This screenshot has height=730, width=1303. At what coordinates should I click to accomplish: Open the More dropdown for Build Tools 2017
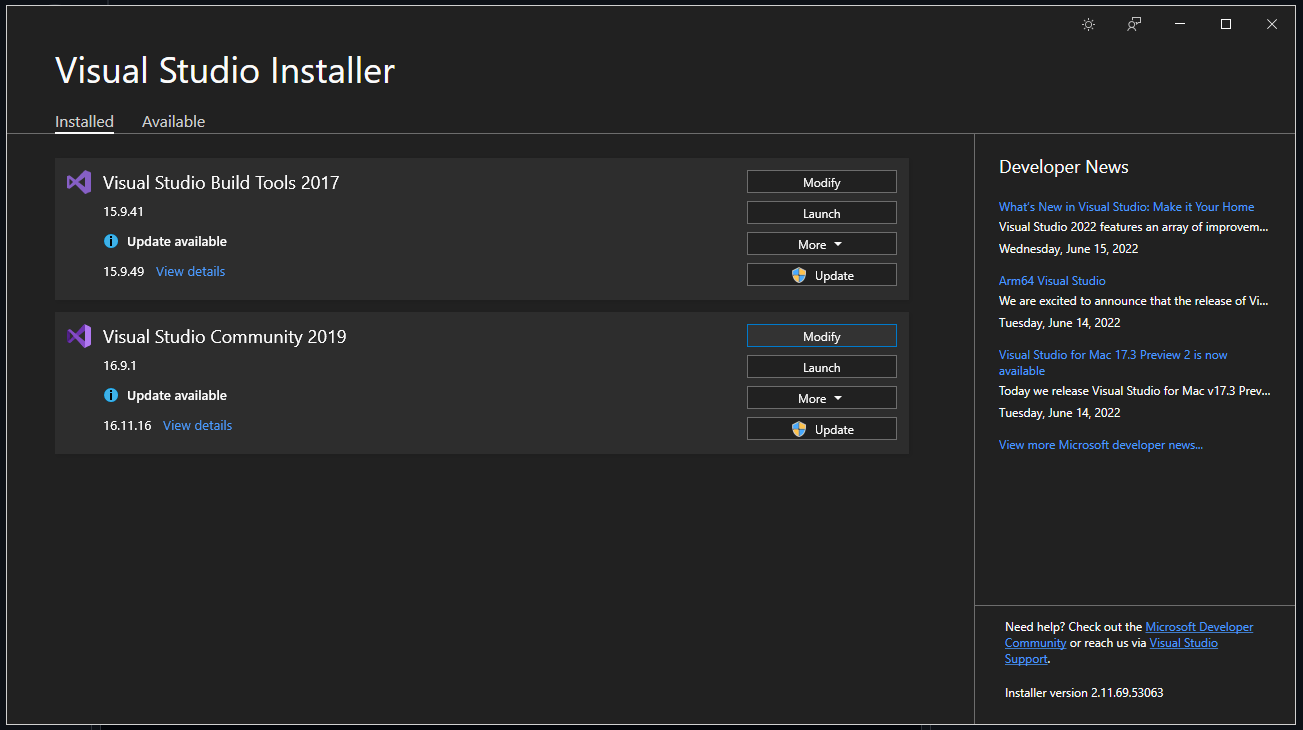tap(821, 243)
